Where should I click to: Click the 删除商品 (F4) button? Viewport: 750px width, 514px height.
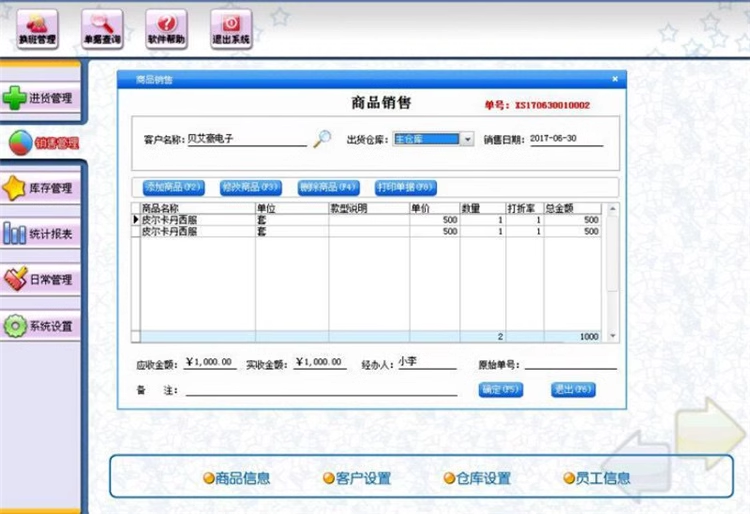(329, 187)
